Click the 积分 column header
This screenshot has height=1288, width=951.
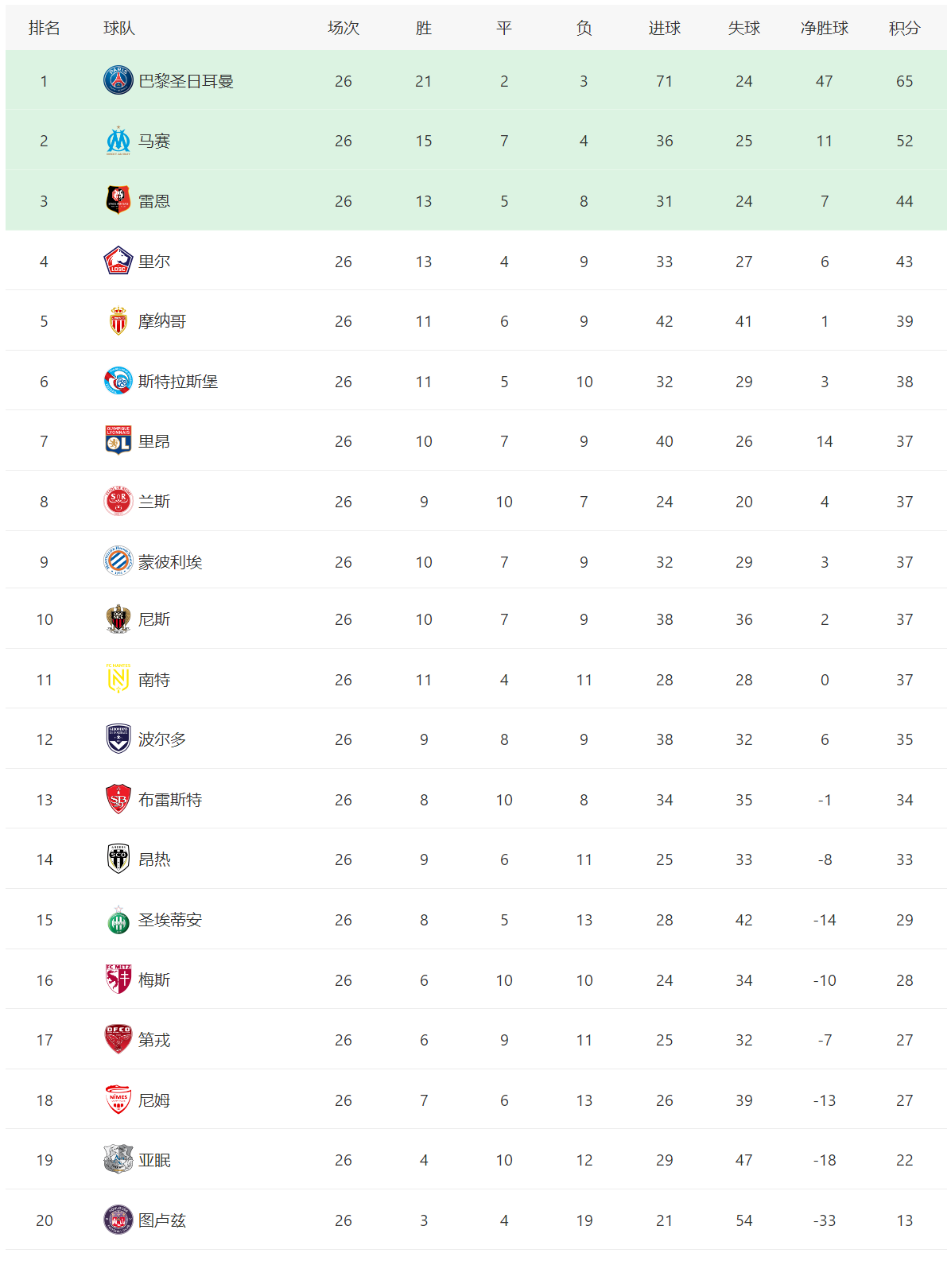point(904,28)
